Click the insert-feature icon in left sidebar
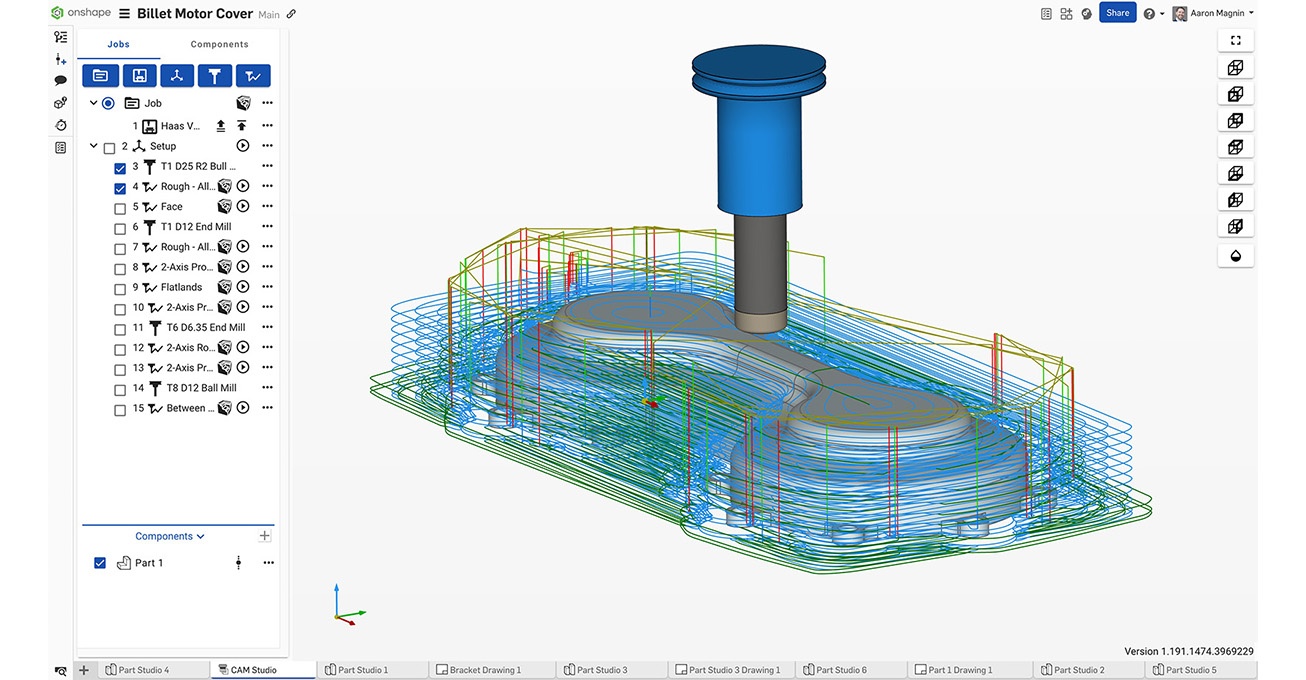Screen dimensions: 1306x680 click(60, 59)
